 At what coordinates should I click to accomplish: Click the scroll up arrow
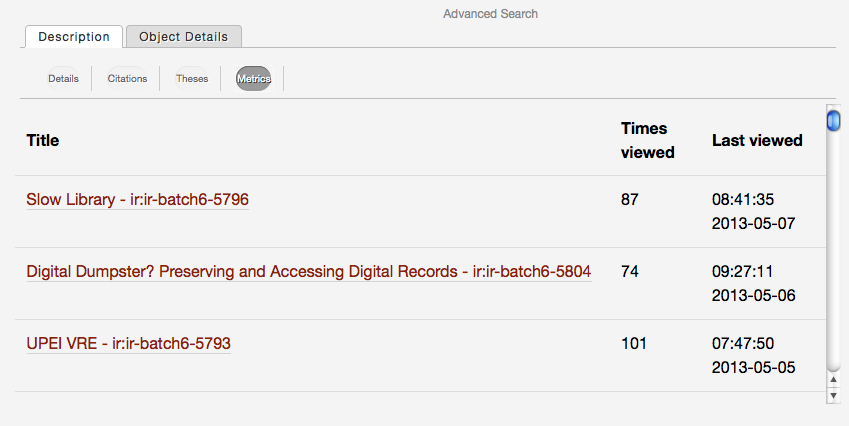833,380
